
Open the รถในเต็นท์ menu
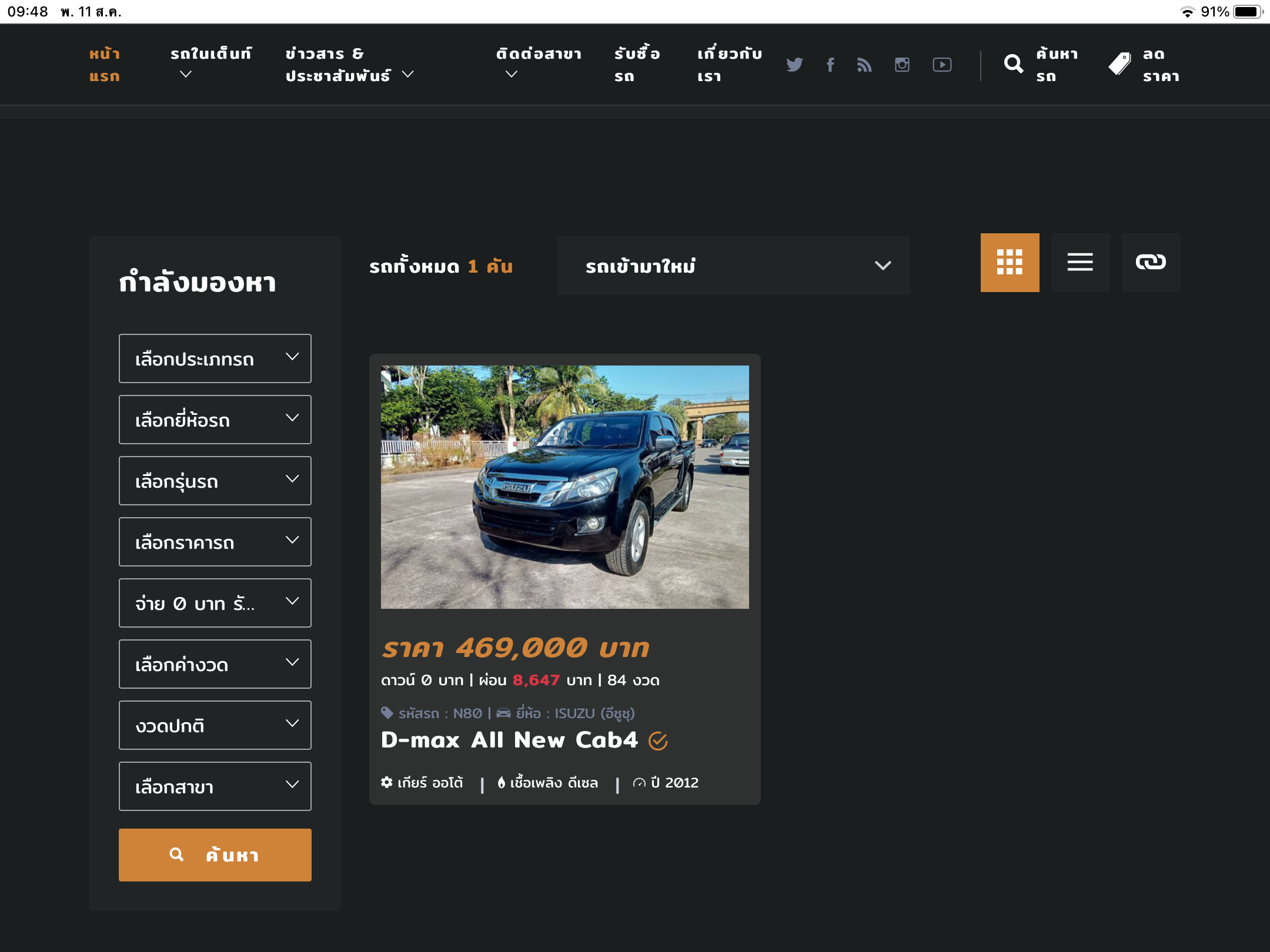pyautogui.click(x=210, y=63)
